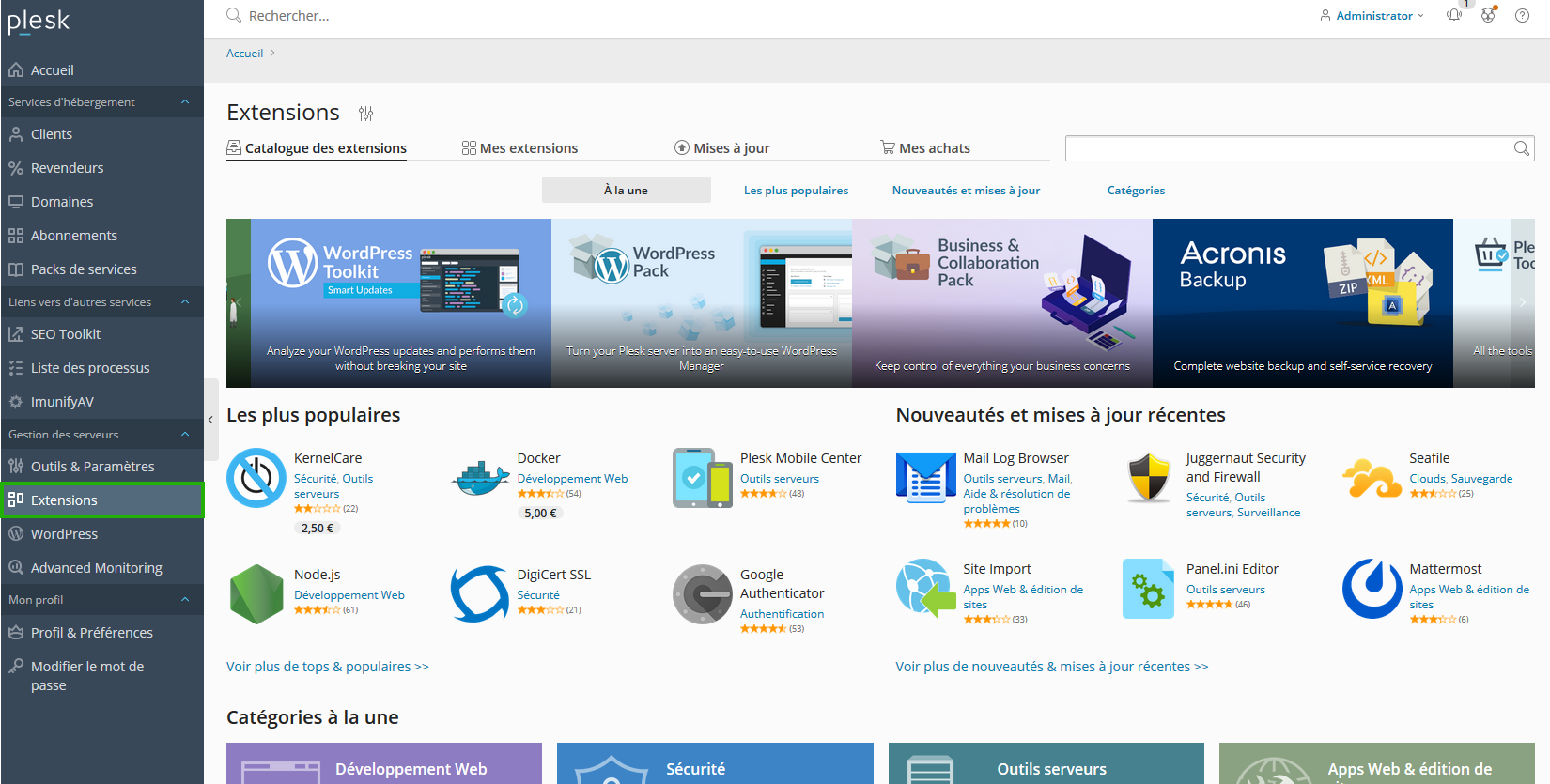The width and height of the screenshot is (1550, 784).
Task: Open Liste des processus in sidebar
Action: click(x=102, y=368)
